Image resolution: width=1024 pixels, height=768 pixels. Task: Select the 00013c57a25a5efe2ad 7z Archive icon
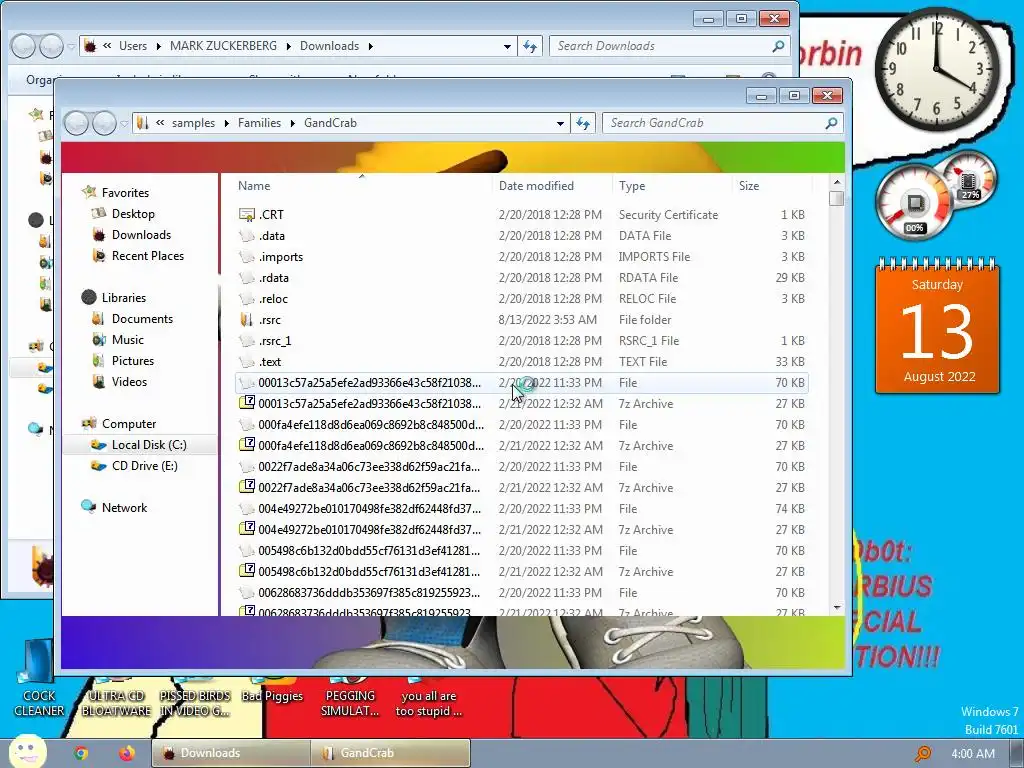246,403
